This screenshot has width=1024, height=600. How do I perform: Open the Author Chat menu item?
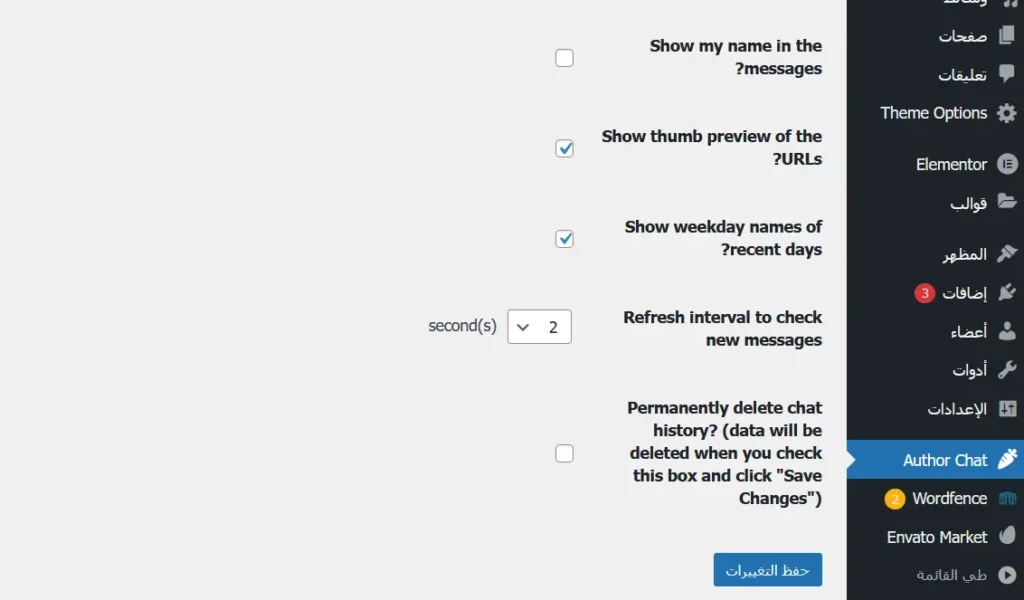coord(945,460)
